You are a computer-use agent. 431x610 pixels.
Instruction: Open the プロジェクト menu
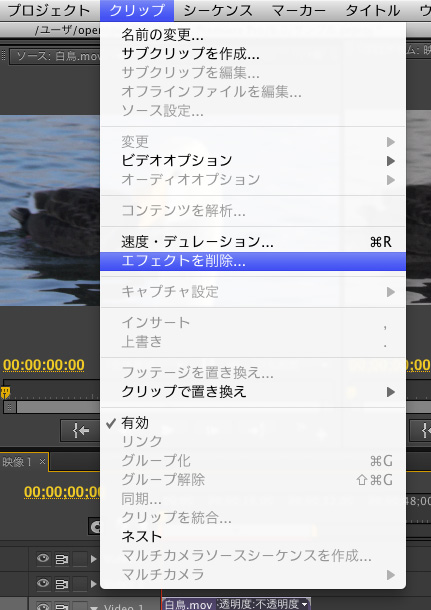coord(49,11)
